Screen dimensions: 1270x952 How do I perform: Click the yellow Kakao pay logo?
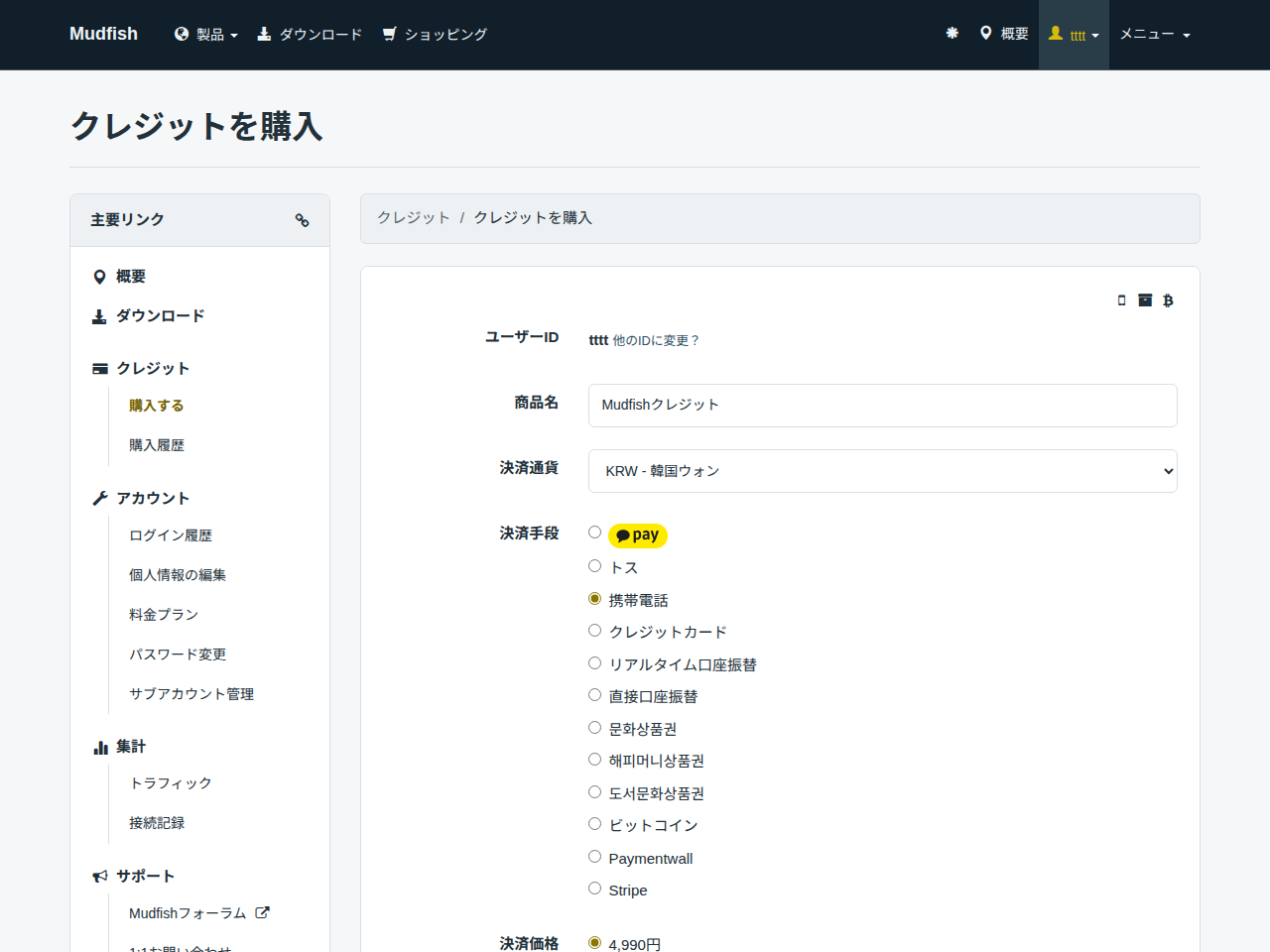(x=638, y=535)
